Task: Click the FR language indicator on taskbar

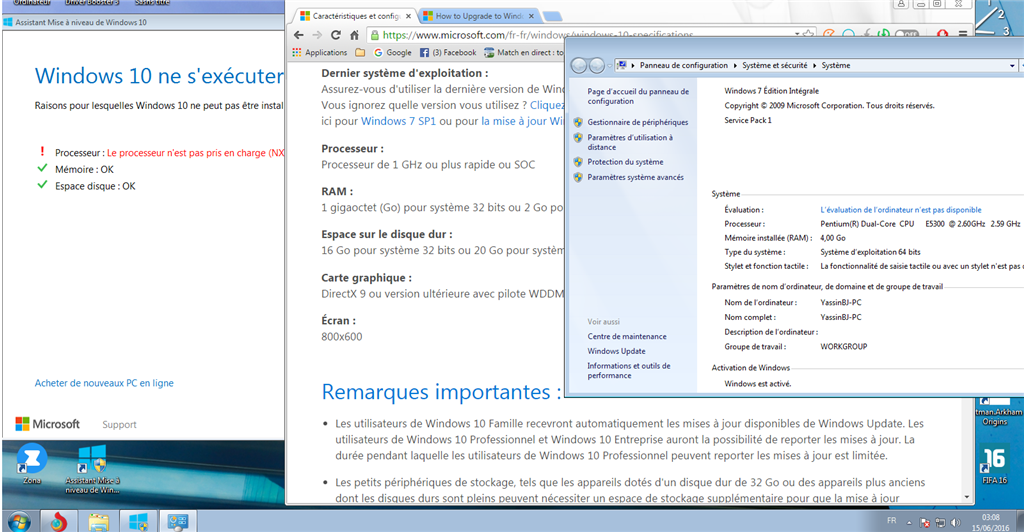Action: click(891, 521)
